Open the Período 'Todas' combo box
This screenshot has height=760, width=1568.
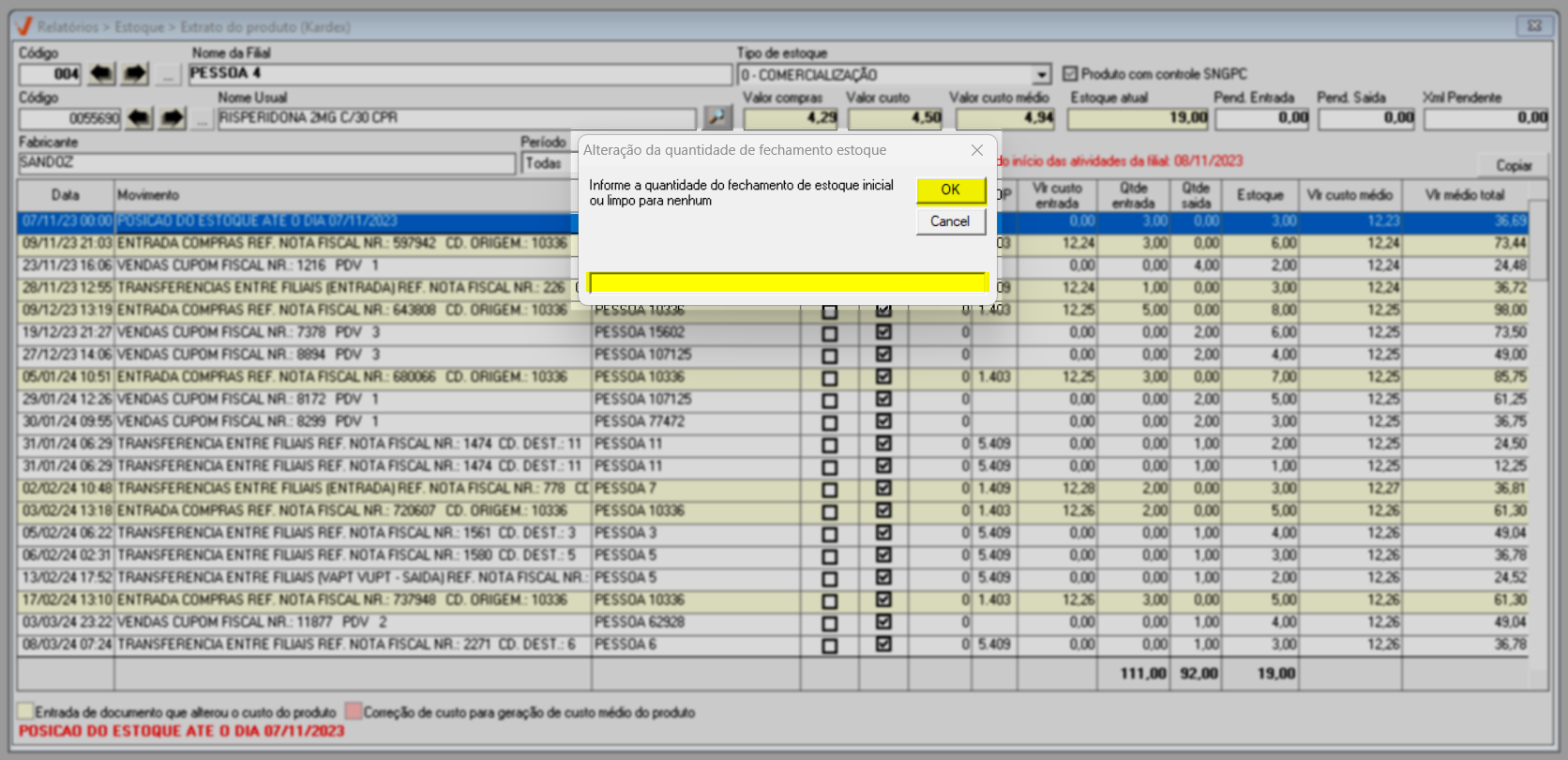tap(544, 163)
